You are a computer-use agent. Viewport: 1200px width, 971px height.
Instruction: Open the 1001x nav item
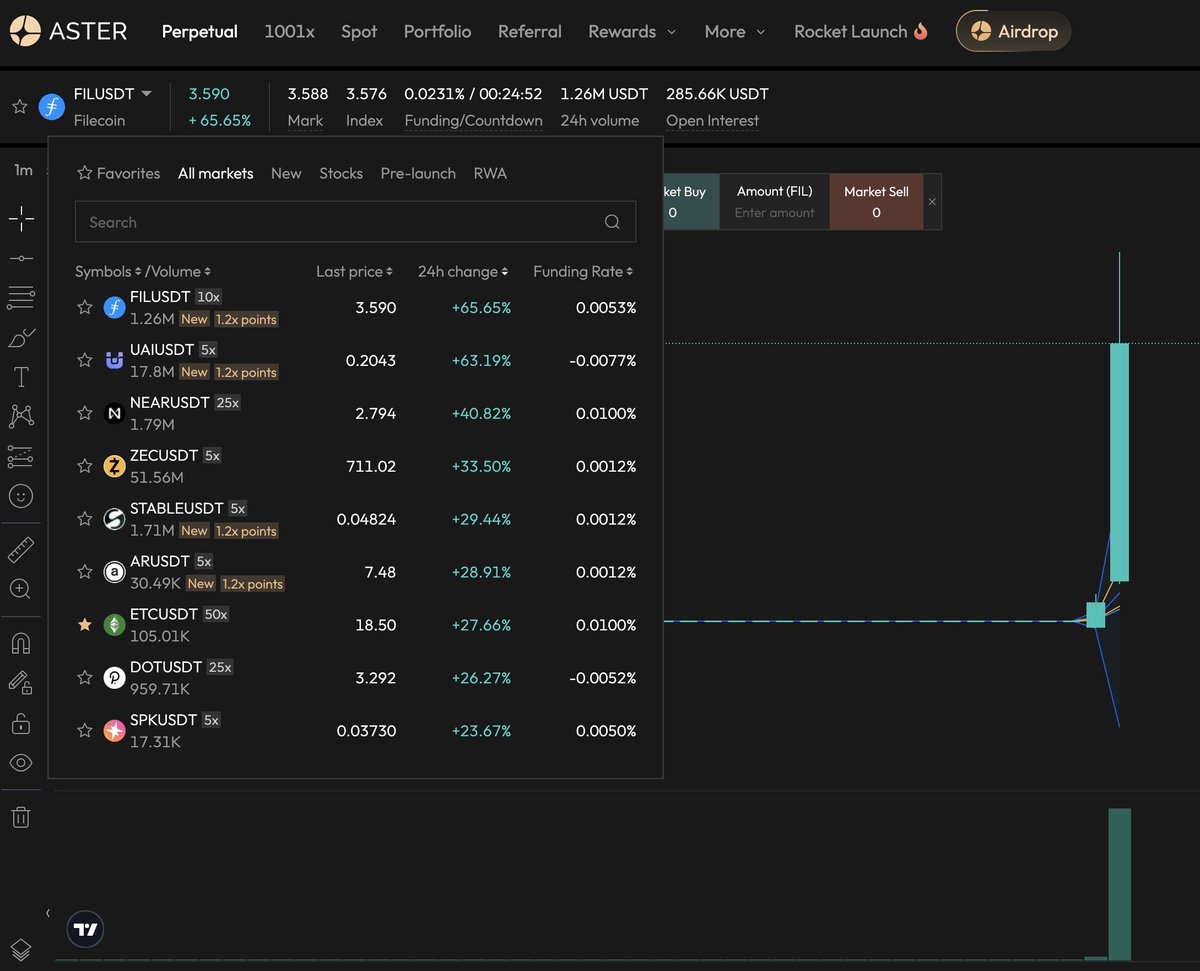289,31
